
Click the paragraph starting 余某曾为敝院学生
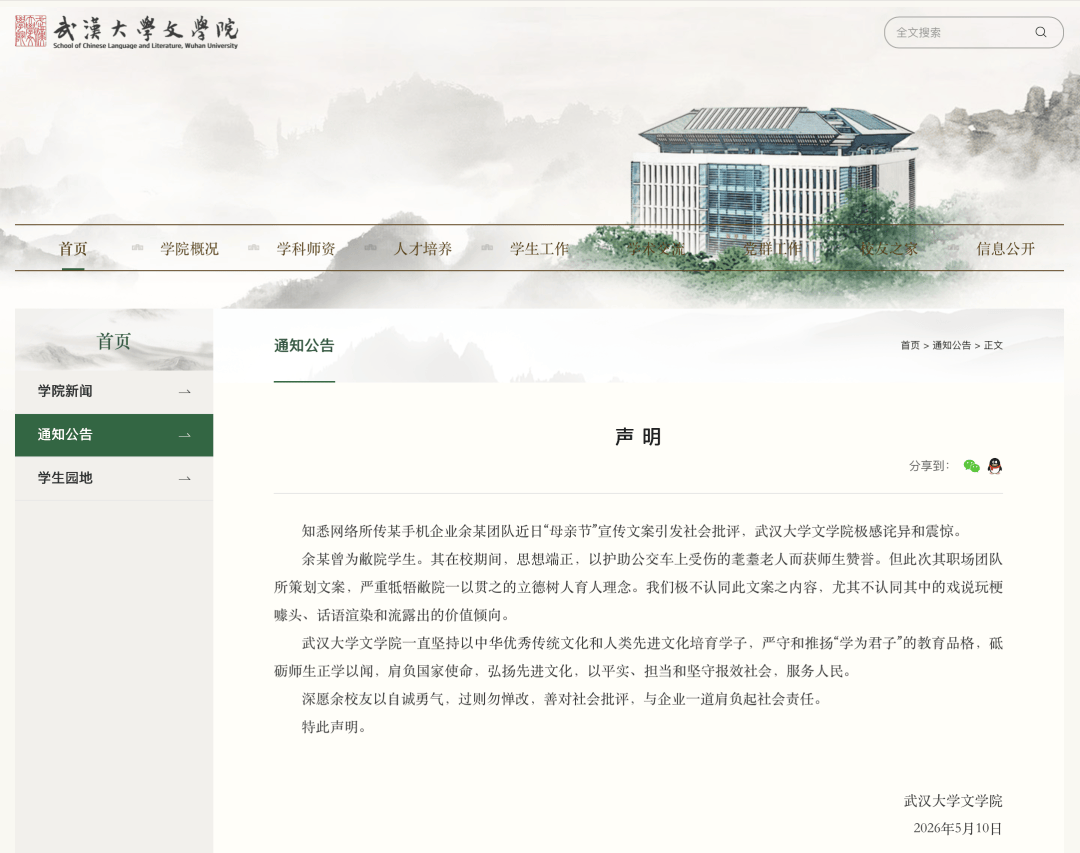(x=638, y=587)
